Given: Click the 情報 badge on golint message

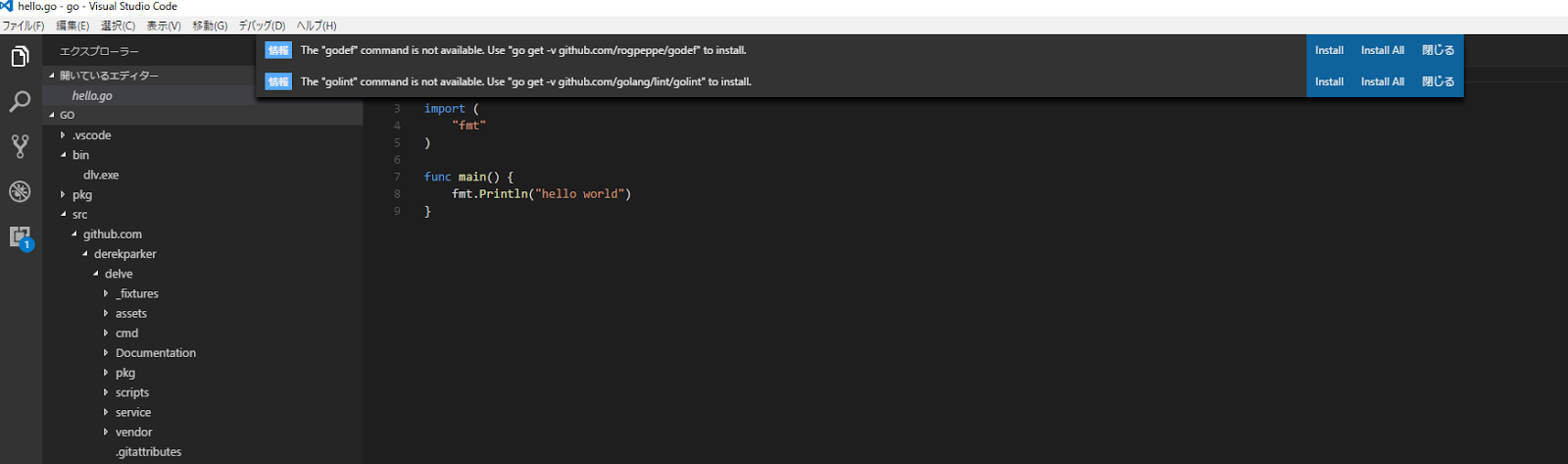Looking at the screenshot, I should pos(278,81).
